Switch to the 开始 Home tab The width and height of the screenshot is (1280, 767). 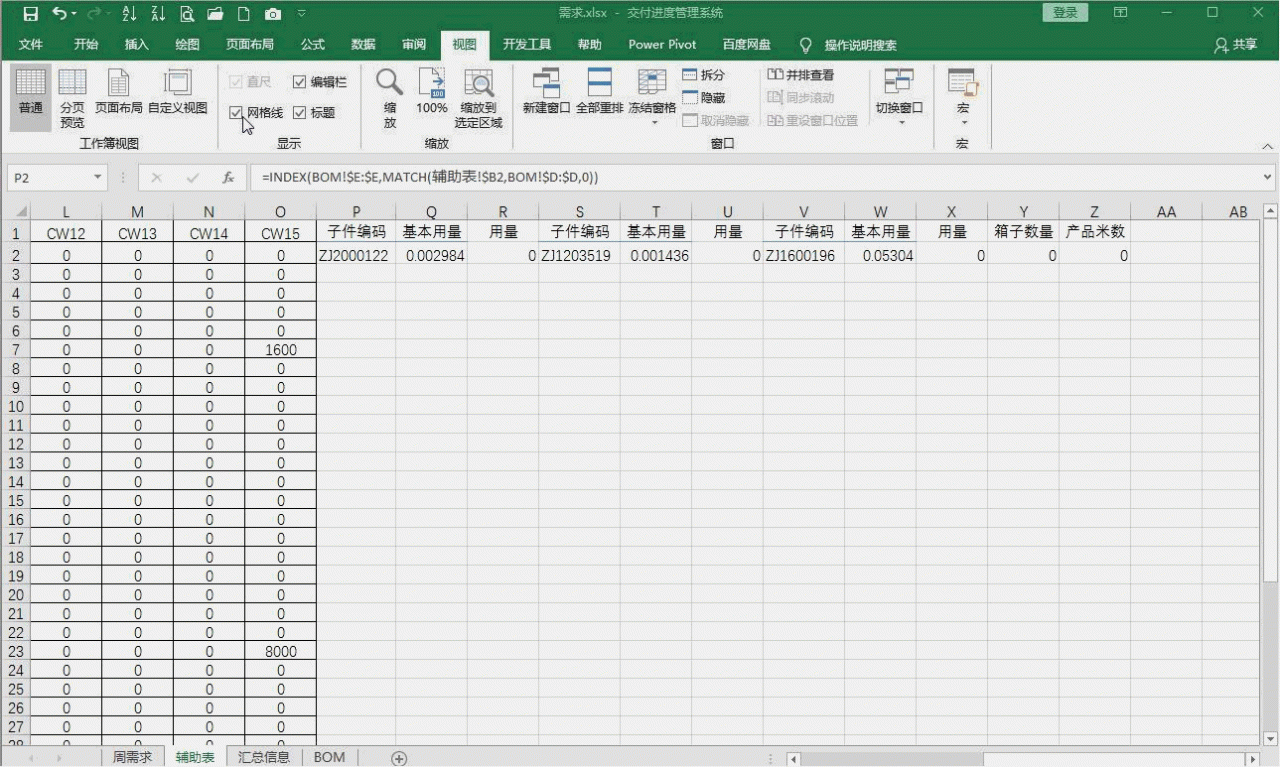tap(86, 45)
